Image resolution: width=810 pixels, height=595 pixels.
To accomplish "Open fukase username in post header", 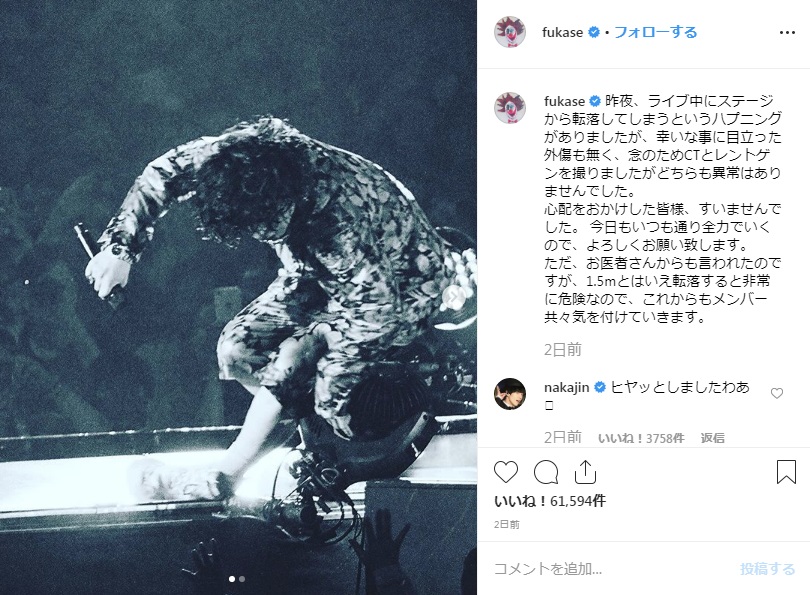I will pyautogui.click(x=563, y=32).
